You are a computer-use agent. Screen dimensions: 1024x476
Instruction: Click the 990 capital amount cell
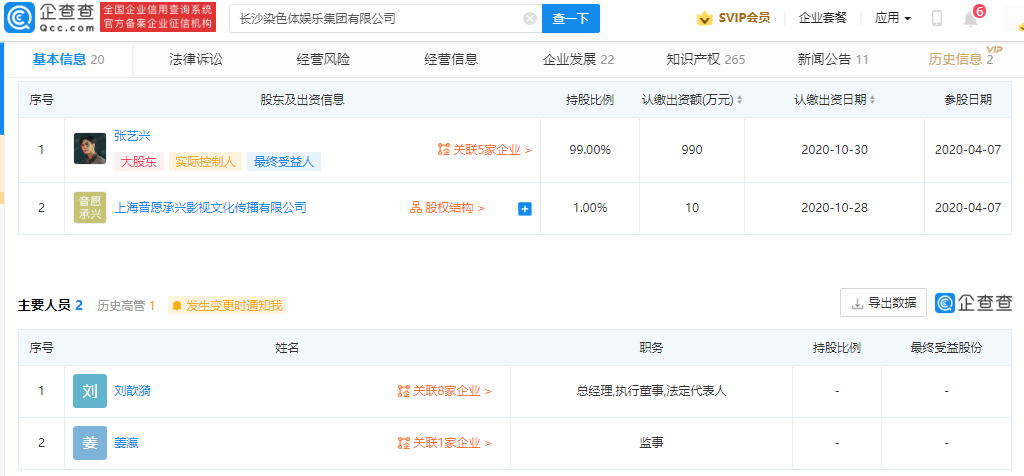692,150
